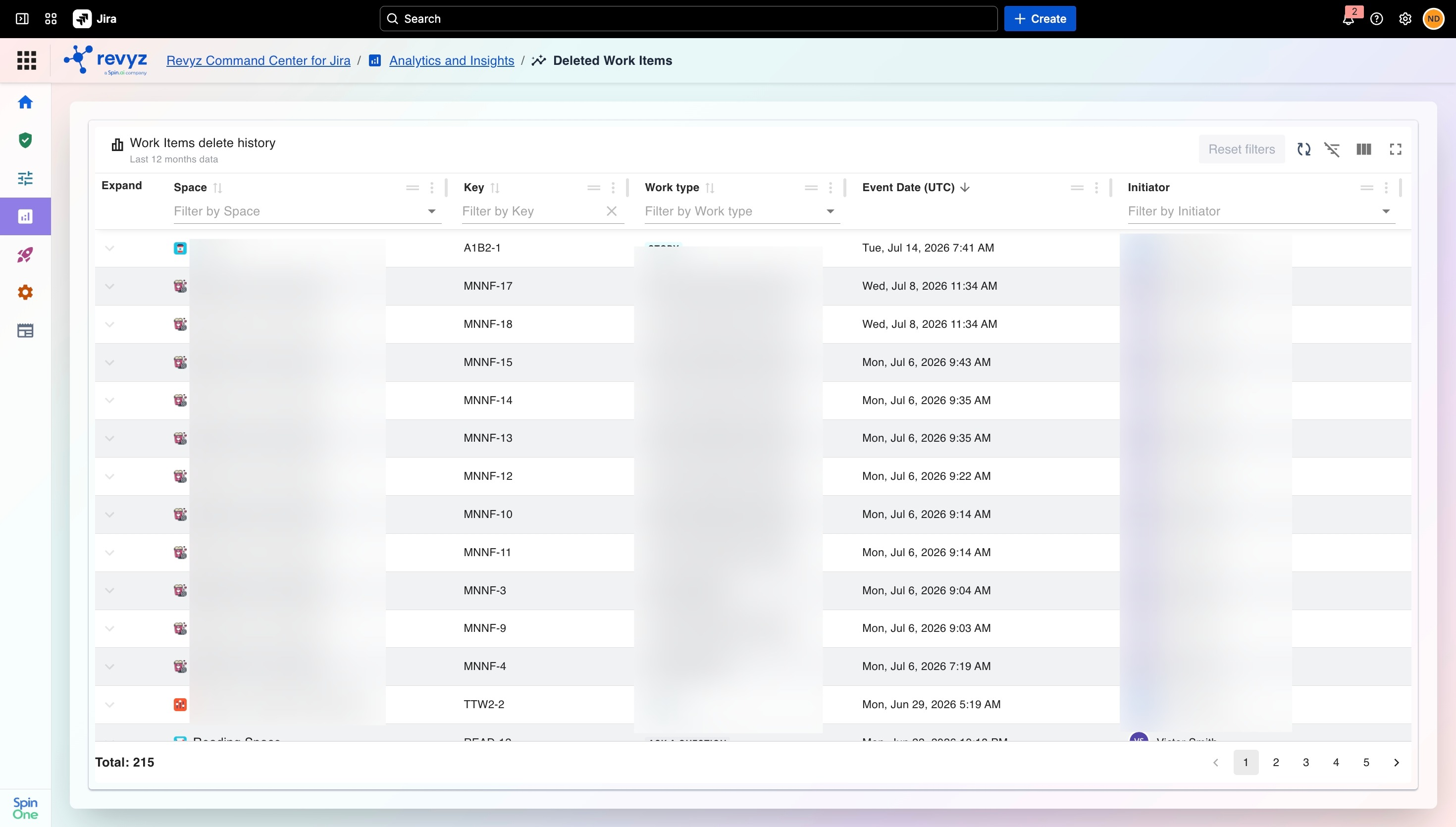Open the Home icon in left sidebar
The width and height of the screenshot is (1456, 827).
tap(25, 102)
